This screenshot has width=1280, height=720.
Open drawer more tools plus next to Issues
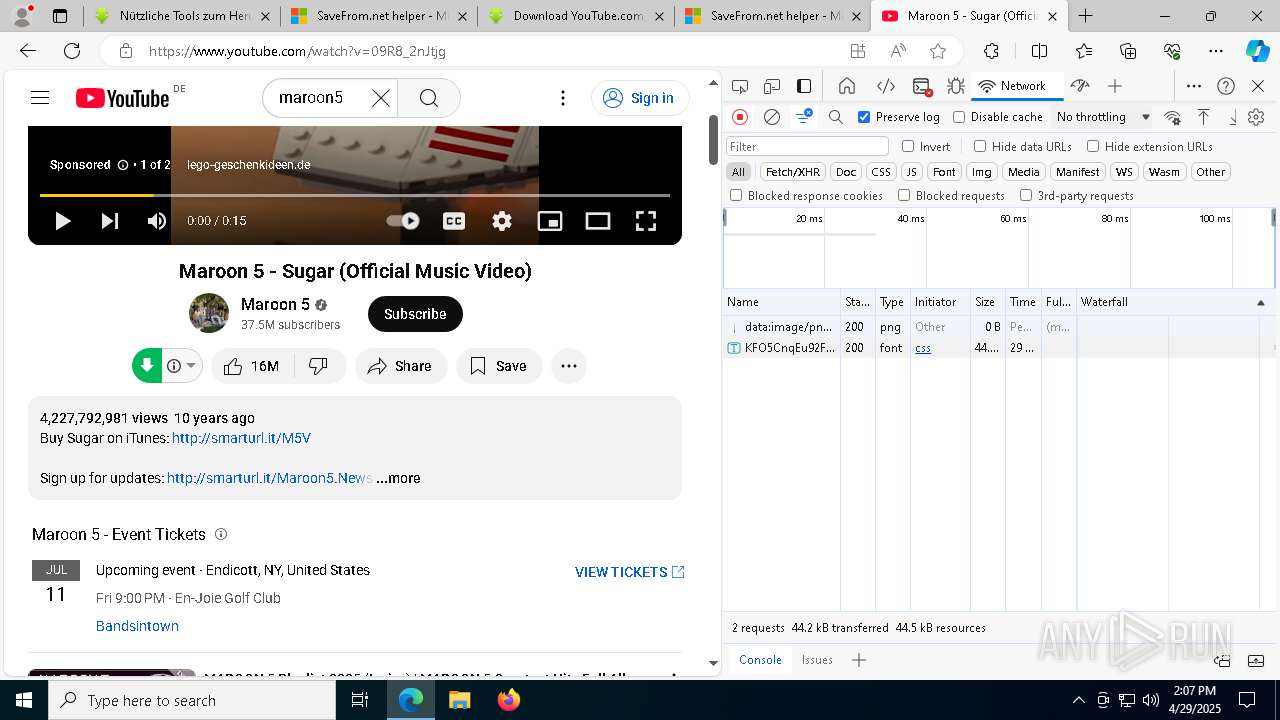858,660
